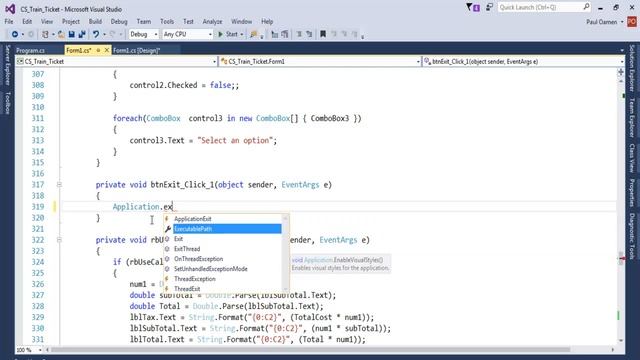The image size is (640, 360).
Task: Click the horizontal scrollbar of code editor
Action: pos(310,350)
